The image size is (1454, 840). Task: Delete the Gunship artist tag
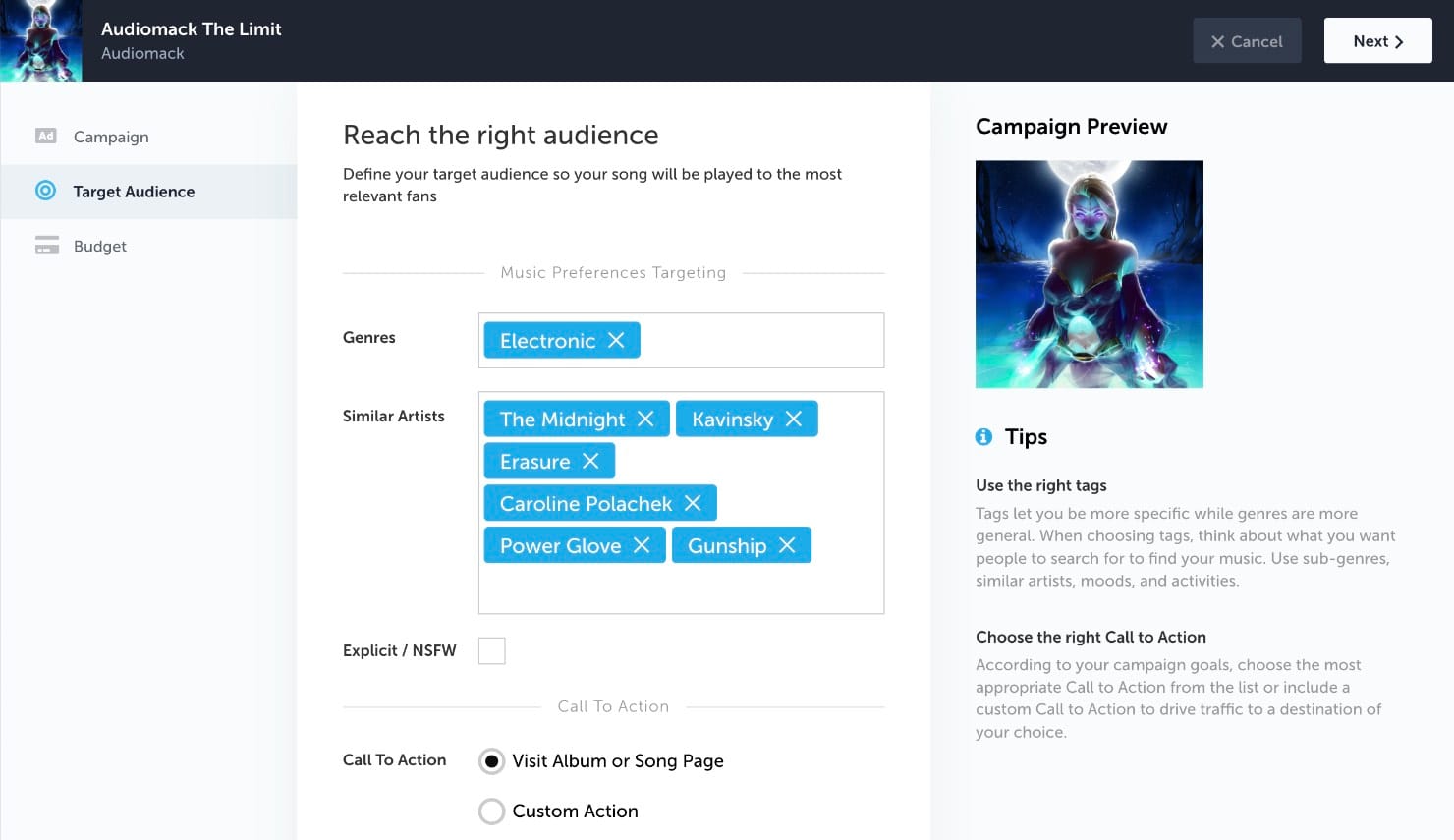pos(787,545)
